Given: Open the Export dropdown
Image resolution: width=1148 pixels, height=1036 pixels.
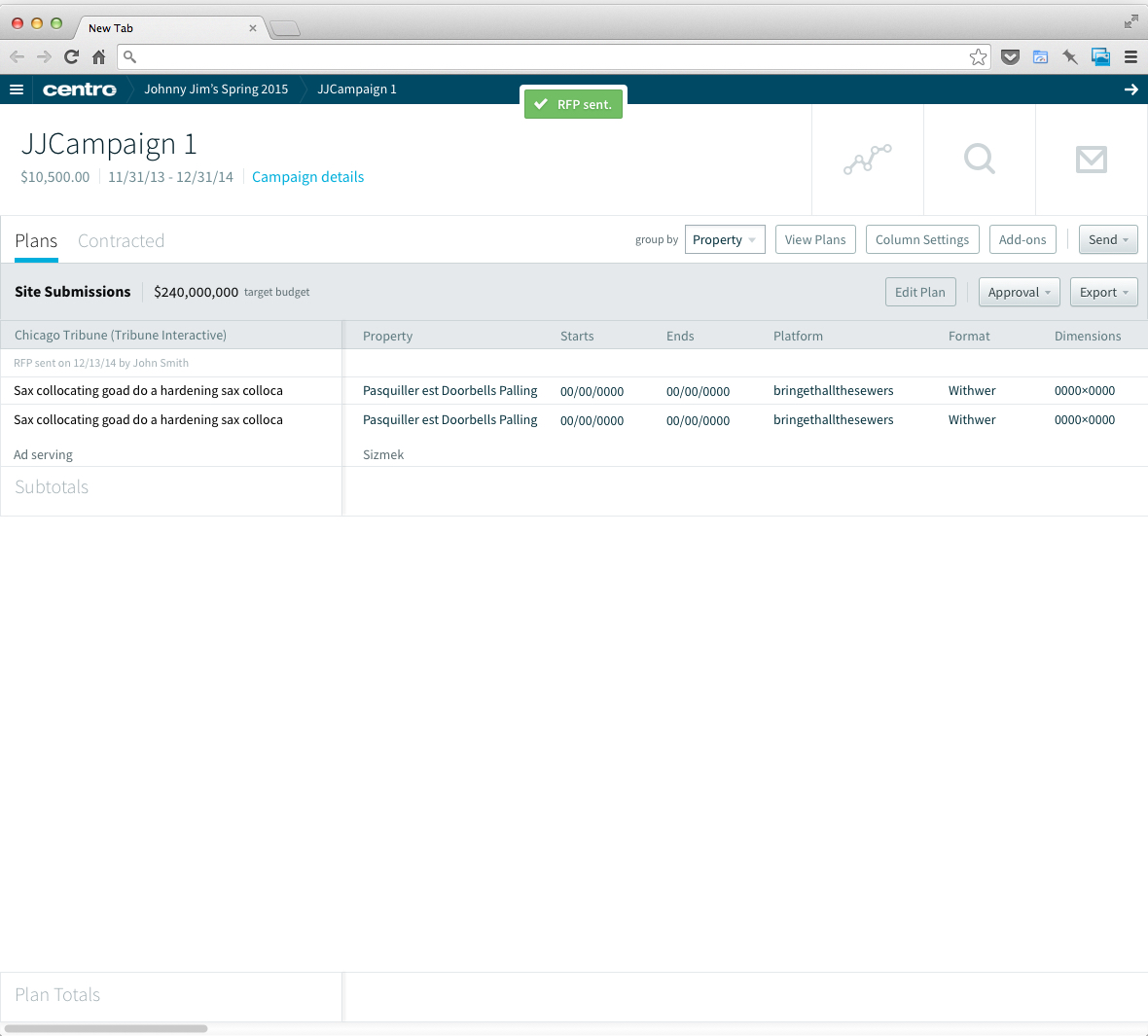Looking at the screenshot, I should pyautogui.click(x=1103, y=292).
